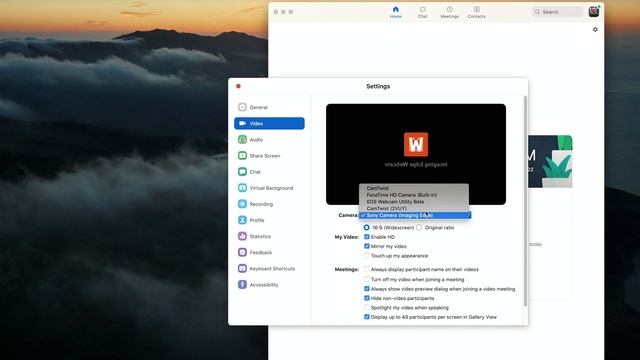Viewport: 640px width, 360px height.
Task: Open Virtual Background settings icon
Action: pos(242,188)
